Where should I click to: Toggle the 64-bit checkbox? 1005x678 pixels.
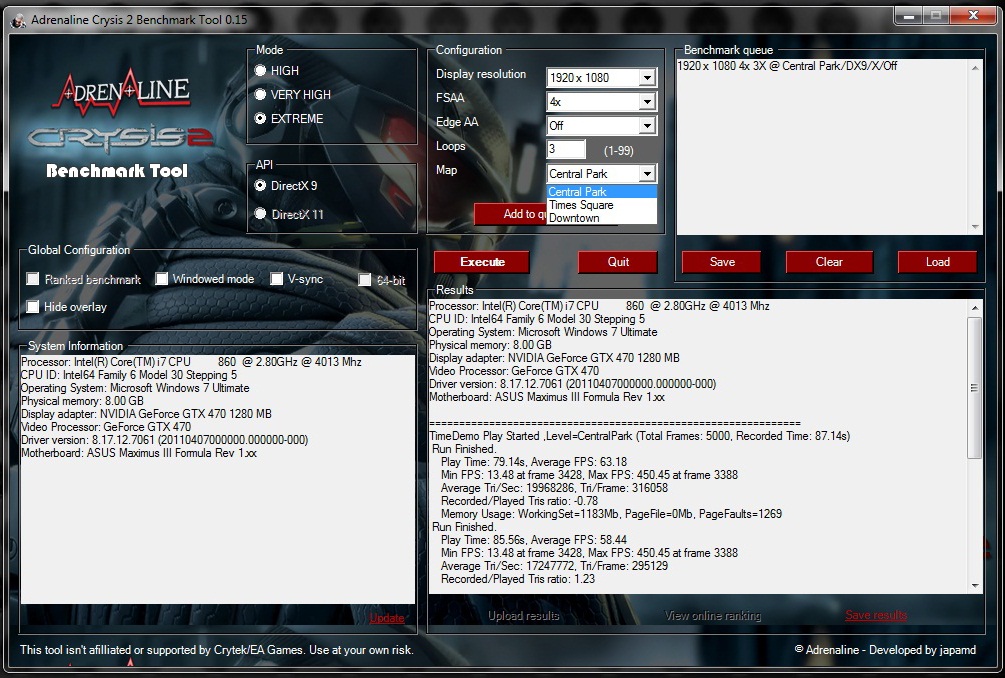pos(365,280)
